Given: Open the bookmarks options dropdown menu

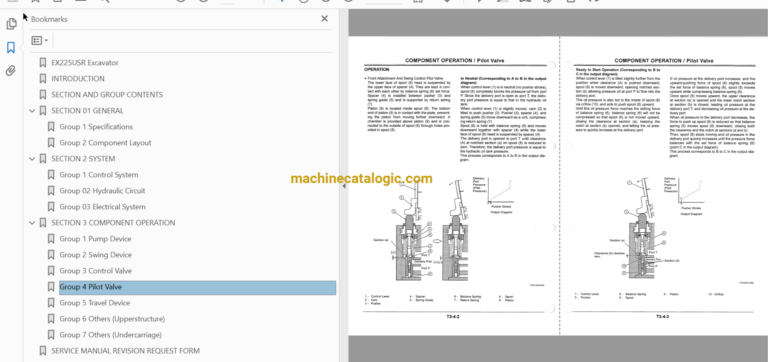Looking at the screenshot, I should point(40,41).
